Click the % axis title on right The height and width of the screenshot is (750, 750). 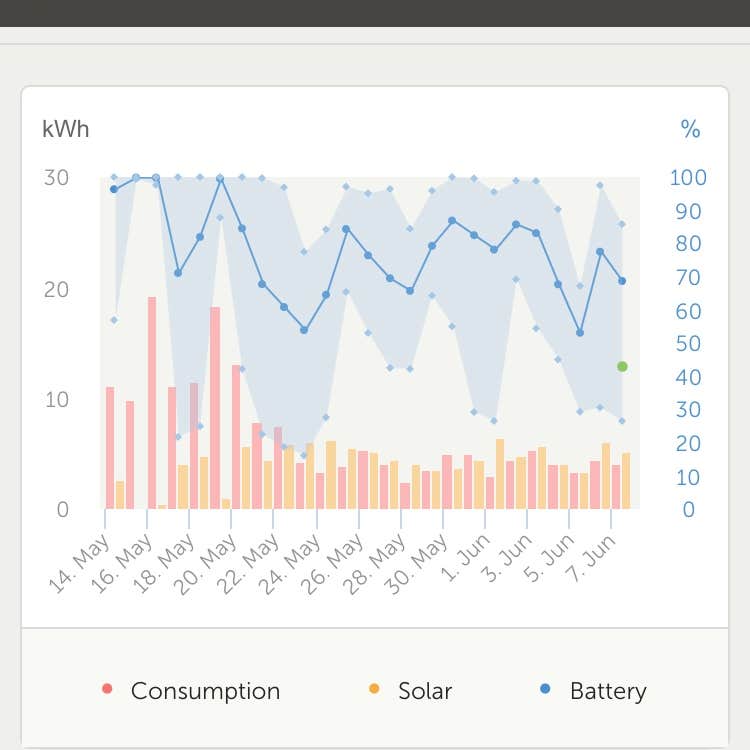pyautogui.click(x=690, y=129)
